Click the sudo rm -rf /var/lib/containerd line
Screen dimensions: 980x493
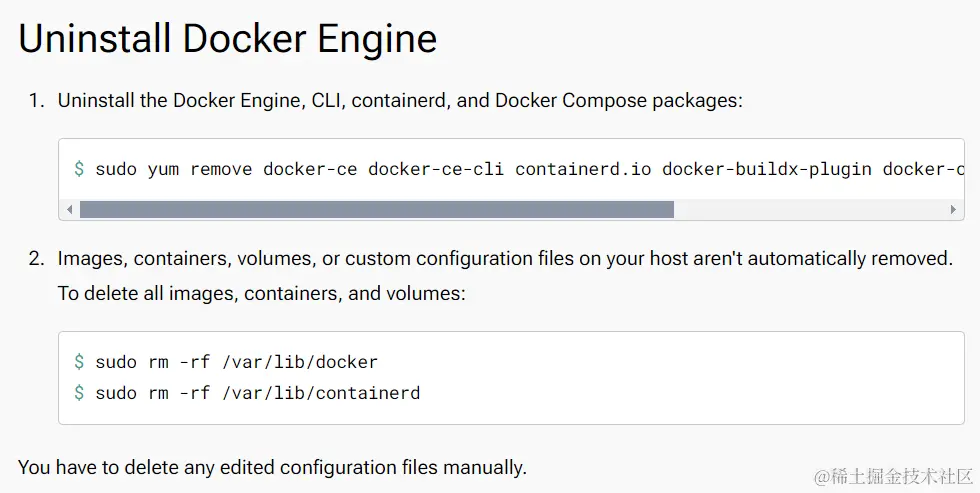click(257, 393)
